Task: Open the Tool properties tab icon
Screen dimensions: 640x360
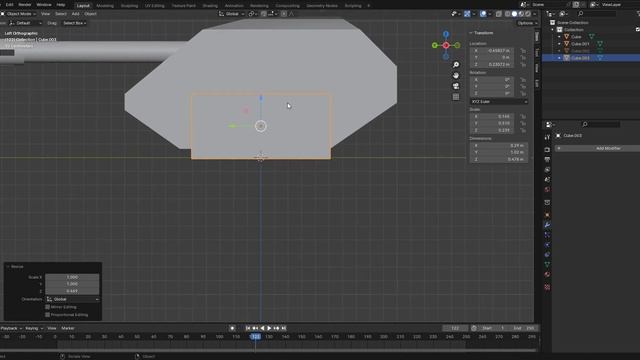Action: [x=547, y=137]
